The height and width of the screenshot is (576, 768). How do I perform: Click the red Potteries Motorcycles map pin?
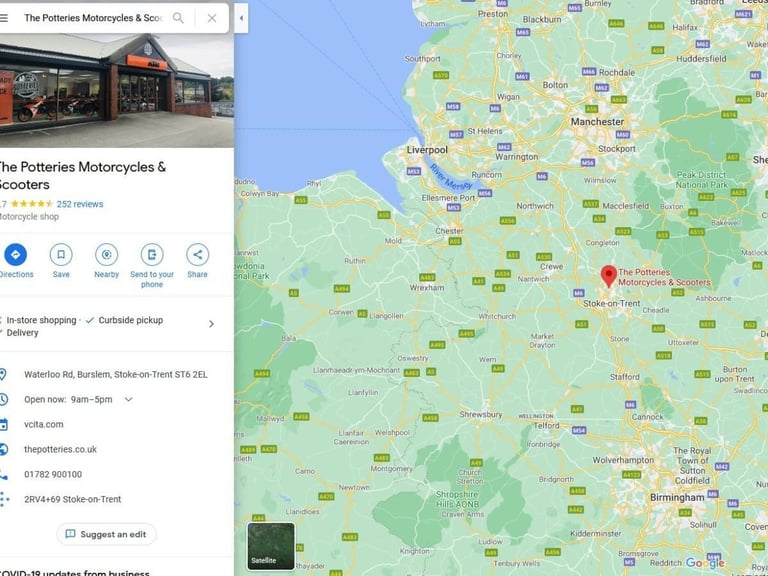click(609, 276)
